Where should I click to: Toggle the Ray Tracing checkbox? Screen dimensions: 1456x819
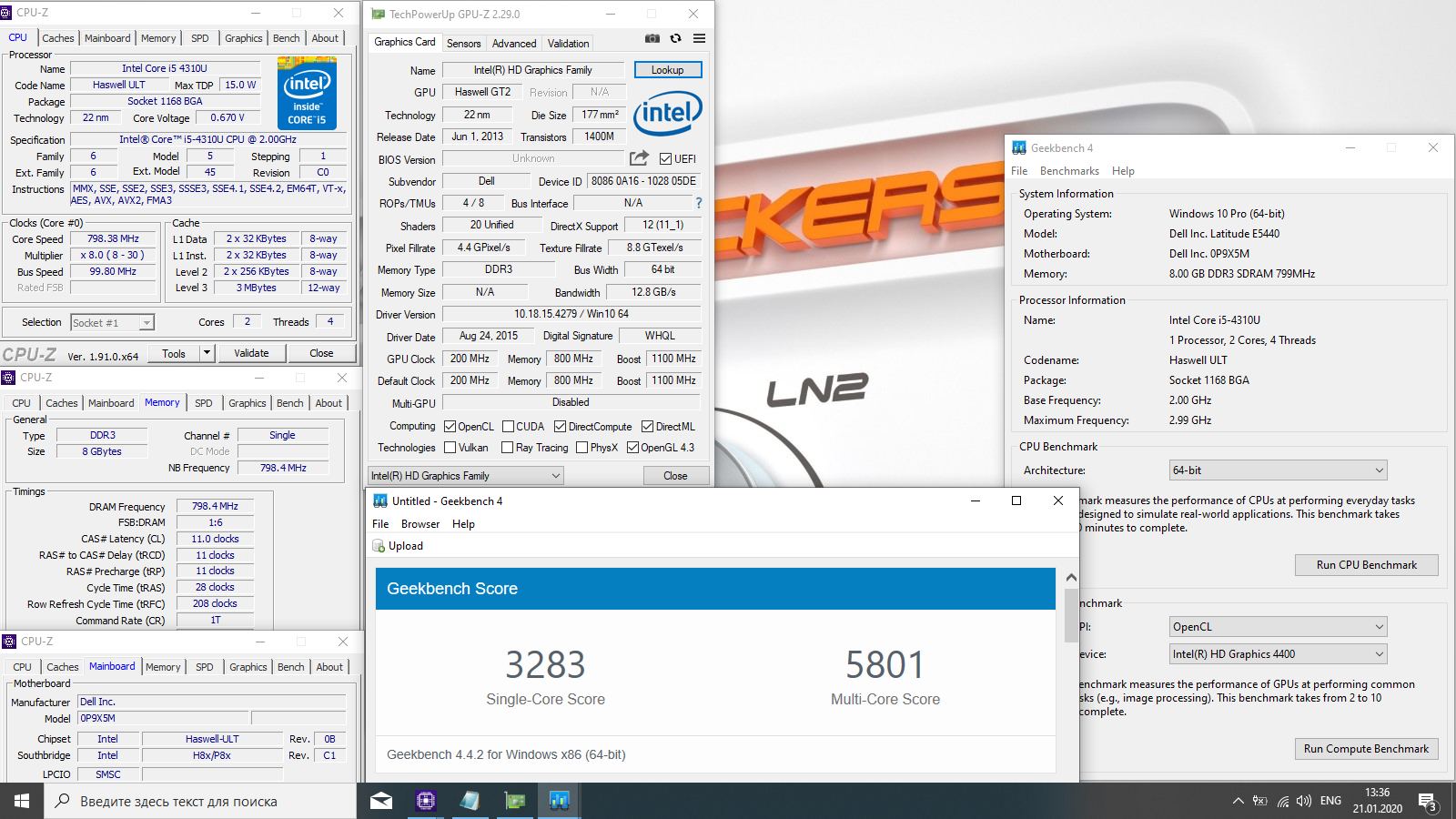tap(508, 447)
